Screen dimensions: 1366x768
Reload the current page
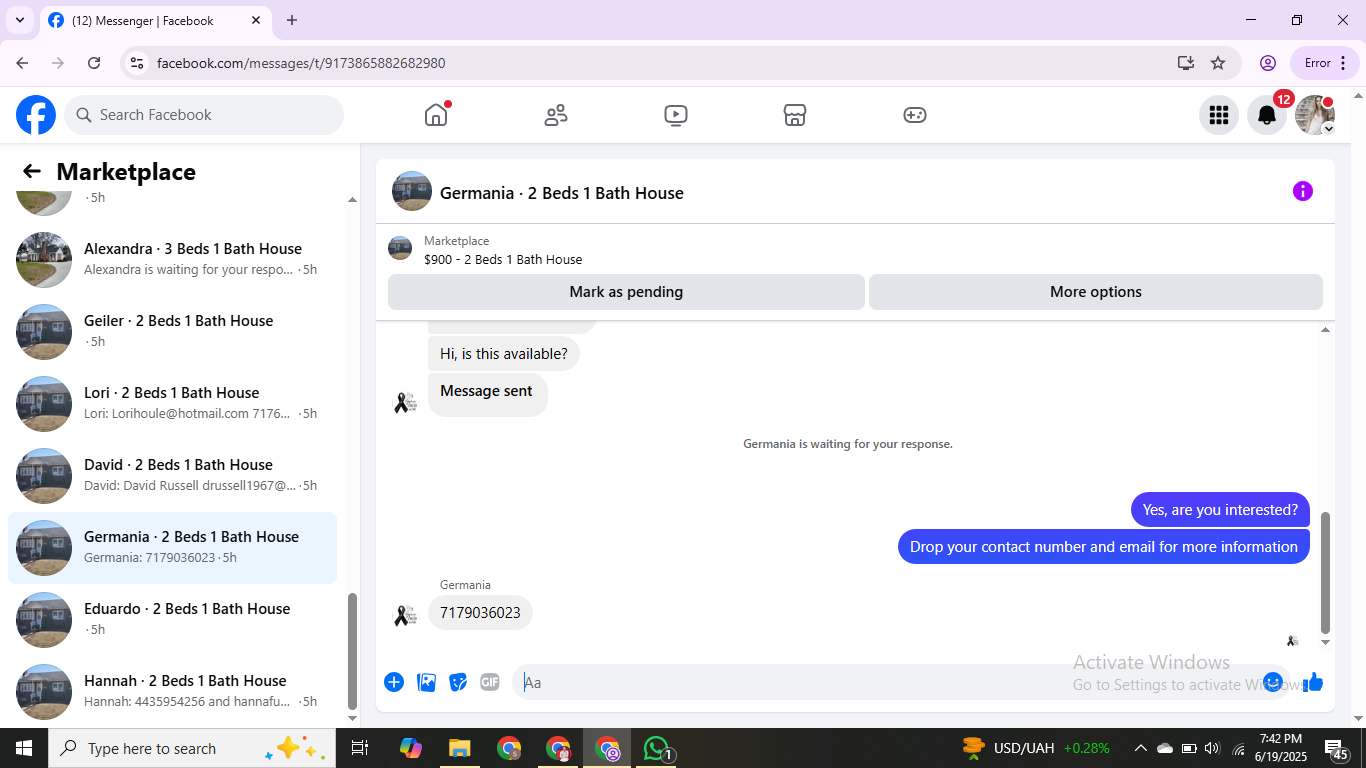(94, 63)
